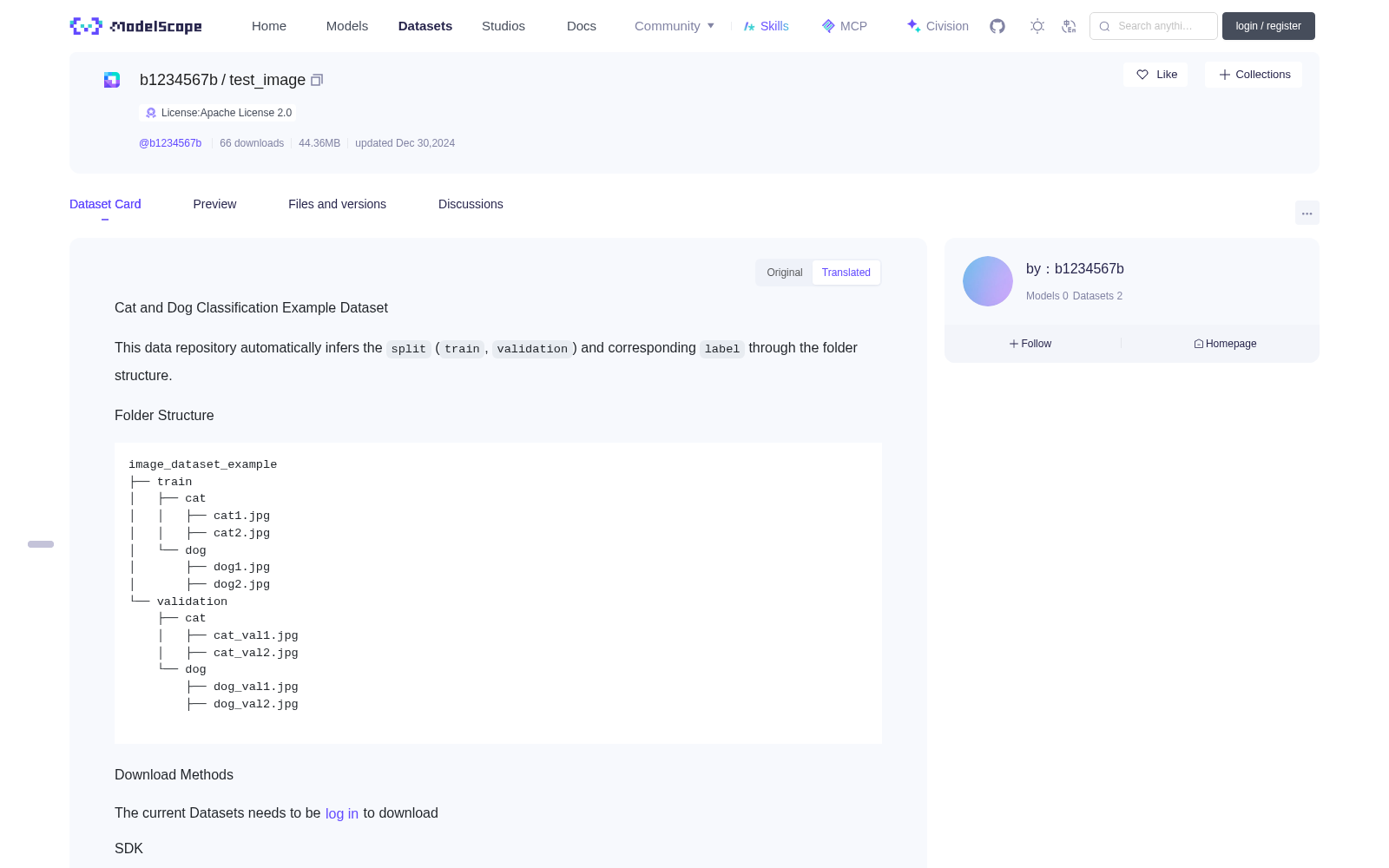Focus the Search anything input field
The width and height of the screenshot is (1389, 868).
pos(1154,26)
